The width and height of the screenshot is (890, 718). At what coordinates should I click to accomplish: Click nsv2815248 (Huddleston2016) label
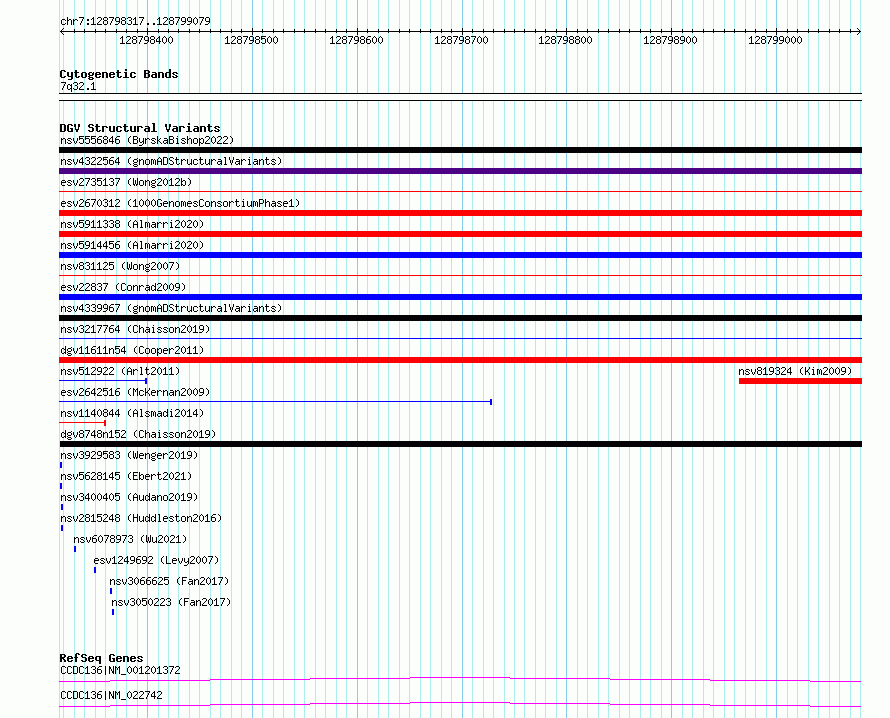(x=141, y=518)
